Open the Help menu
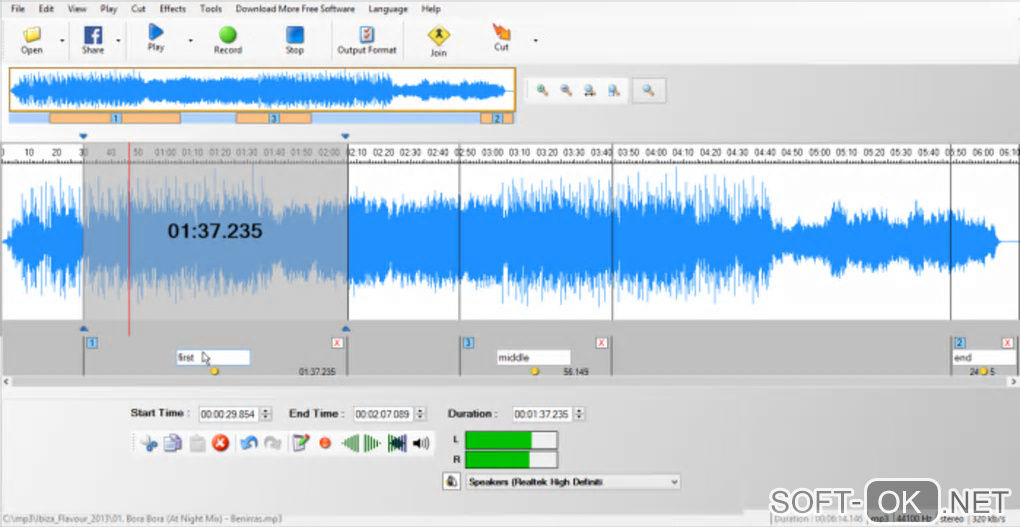 (x=431, y=9)
